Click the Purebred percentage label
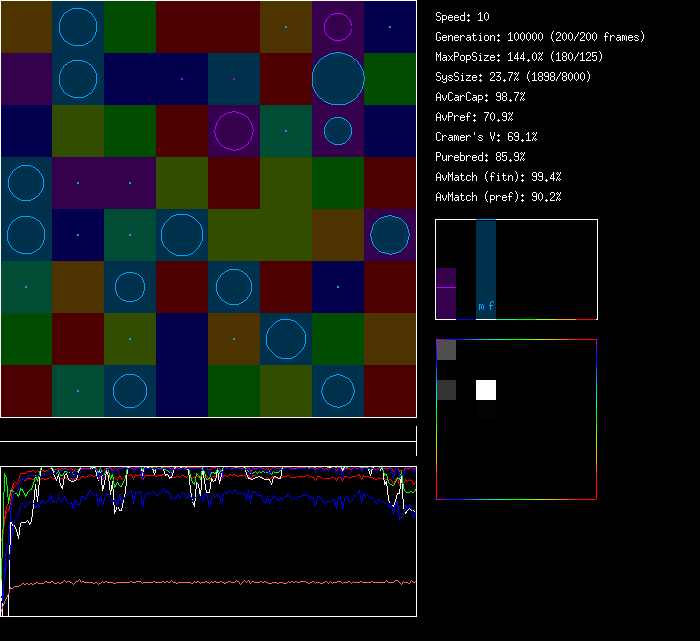This screenshot has width=700, height=641. [x=480, y=157]
